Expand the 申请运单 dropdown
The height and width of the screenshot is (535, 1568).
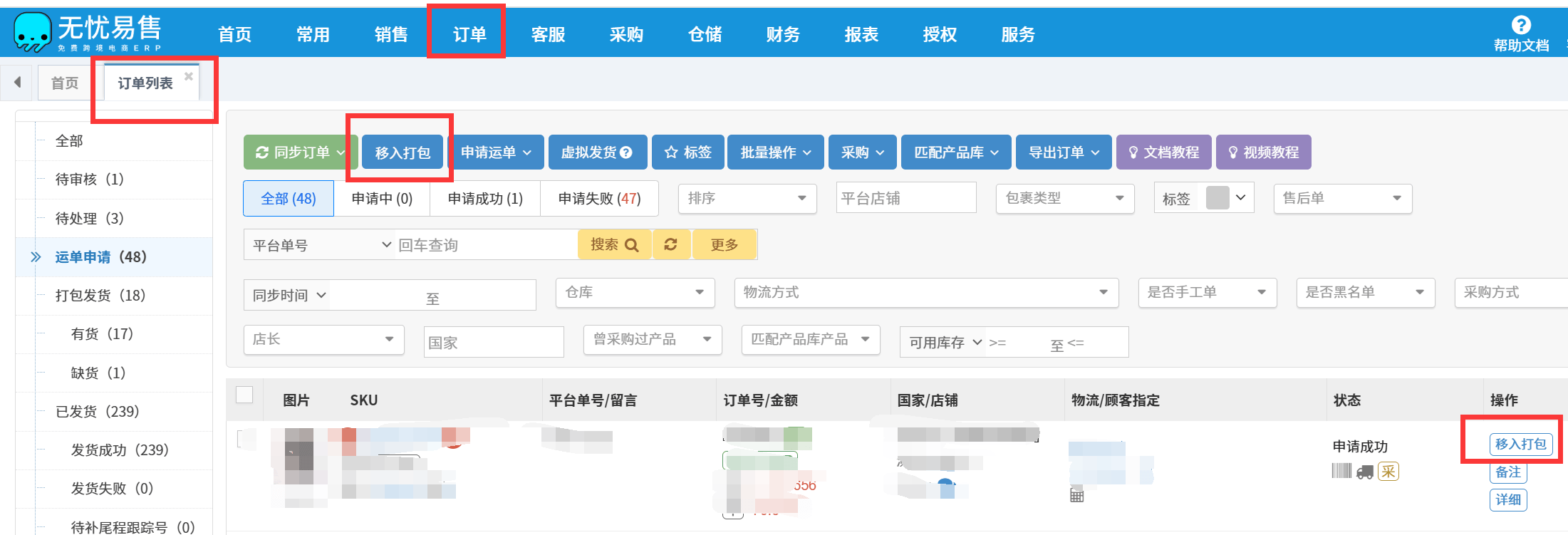click(x=527, y=152)
